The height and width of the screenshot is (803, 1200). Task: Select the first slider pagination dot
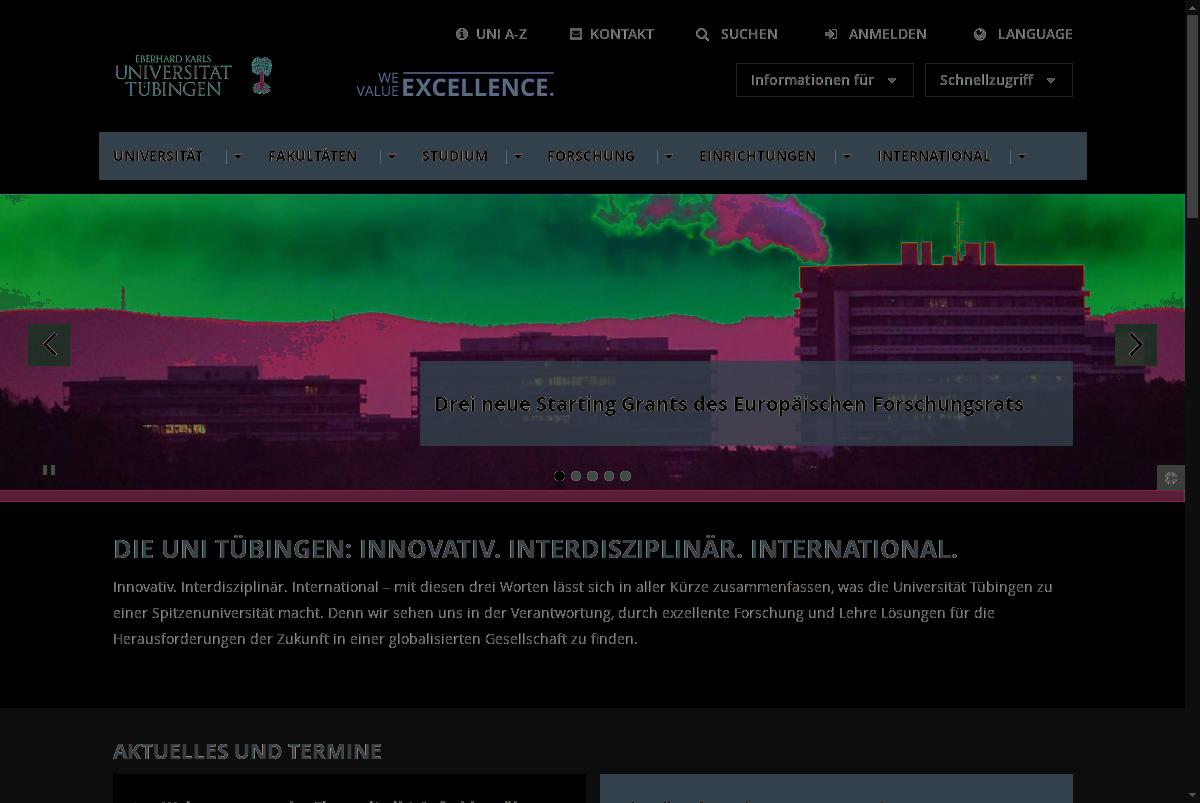pos(559,476)
